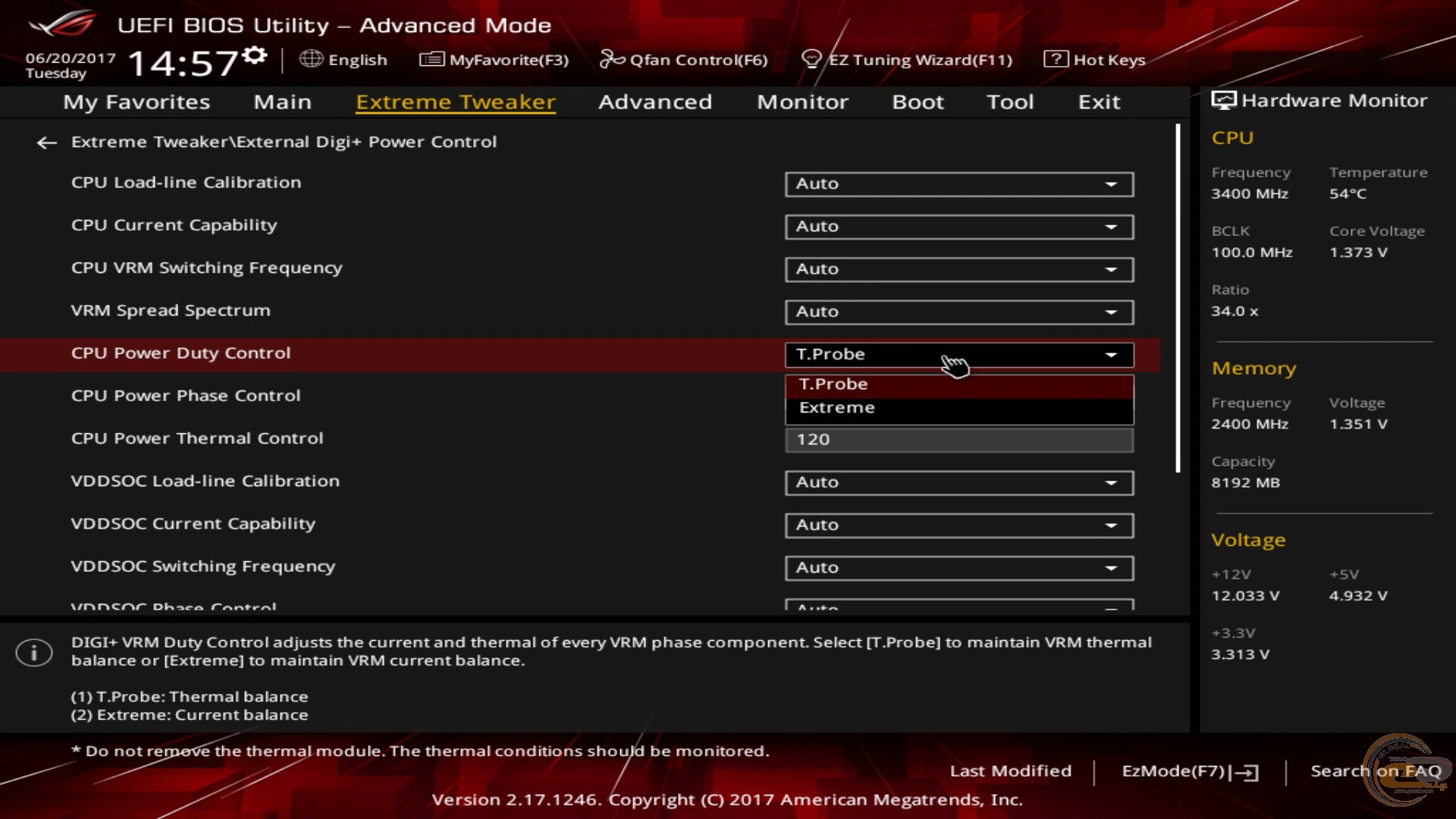Click the settings list vertical scrollbar
Image resolution: width=1456 pixels, height=819 pixels.
click(1178, 299)
